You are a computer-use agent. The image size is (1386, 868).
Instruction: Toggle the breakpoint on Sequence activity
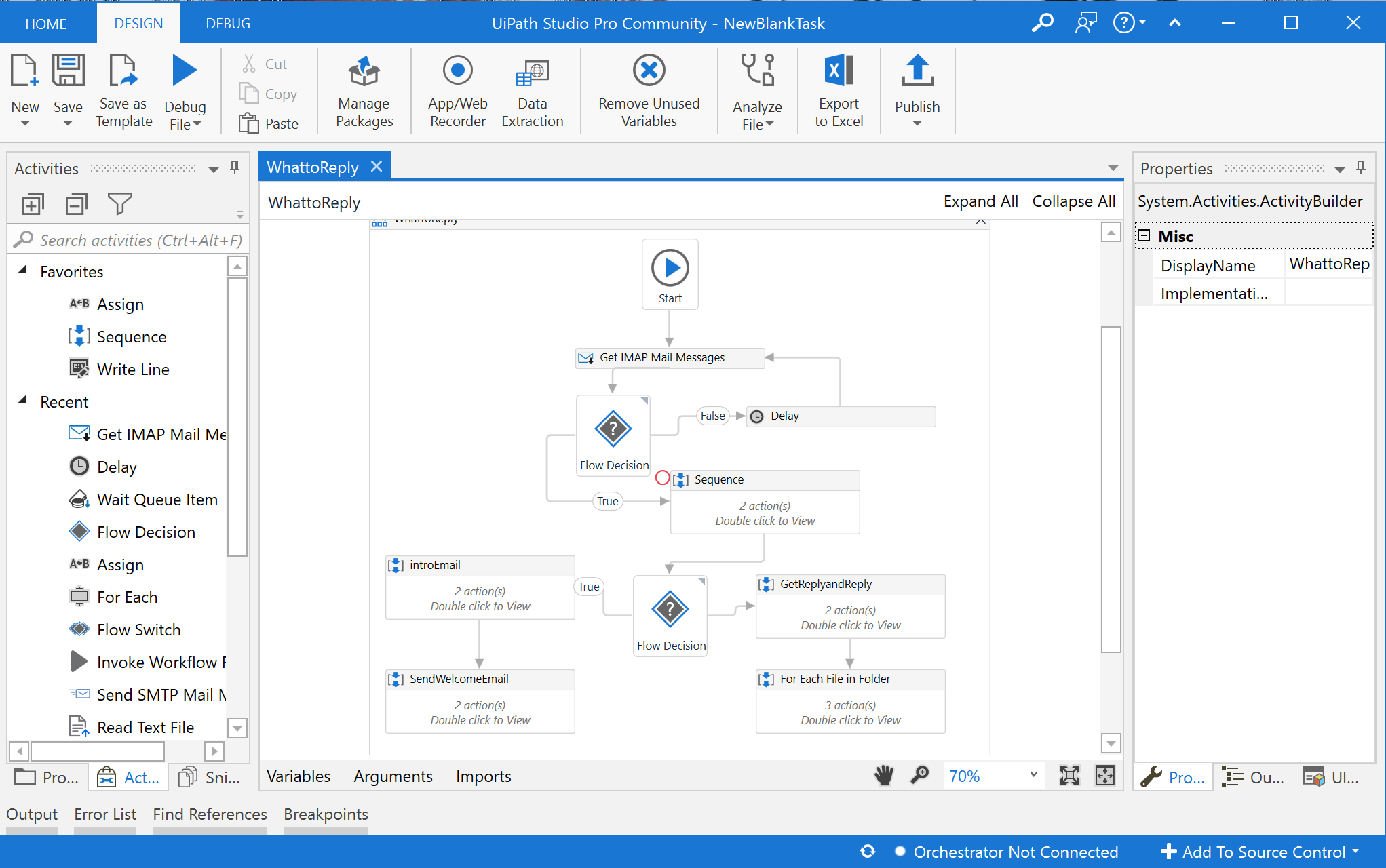pos(662,477)
